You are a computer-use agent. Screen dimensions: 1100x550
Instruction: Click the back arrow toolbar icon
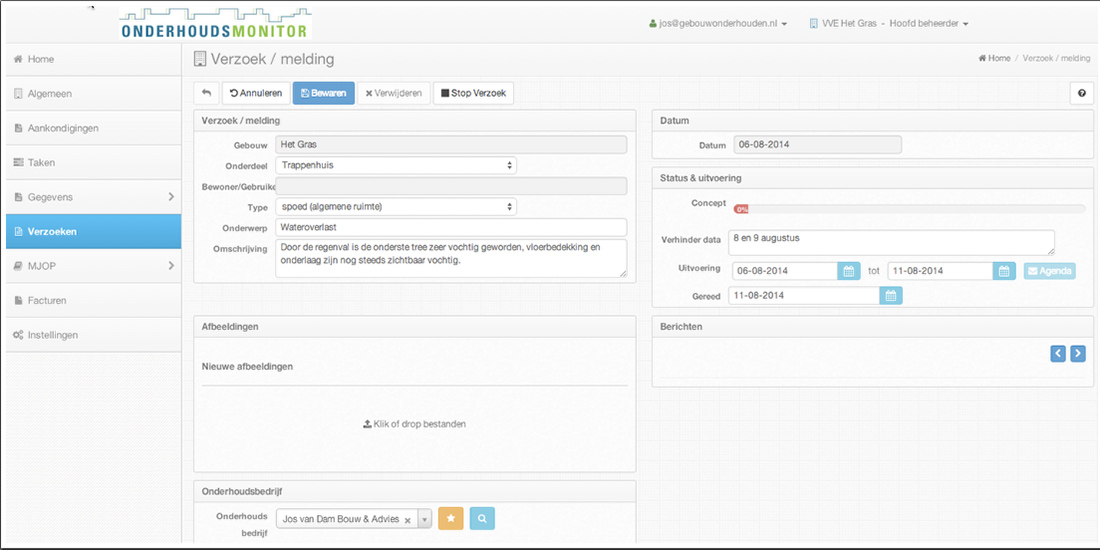[x=206, y=93]
